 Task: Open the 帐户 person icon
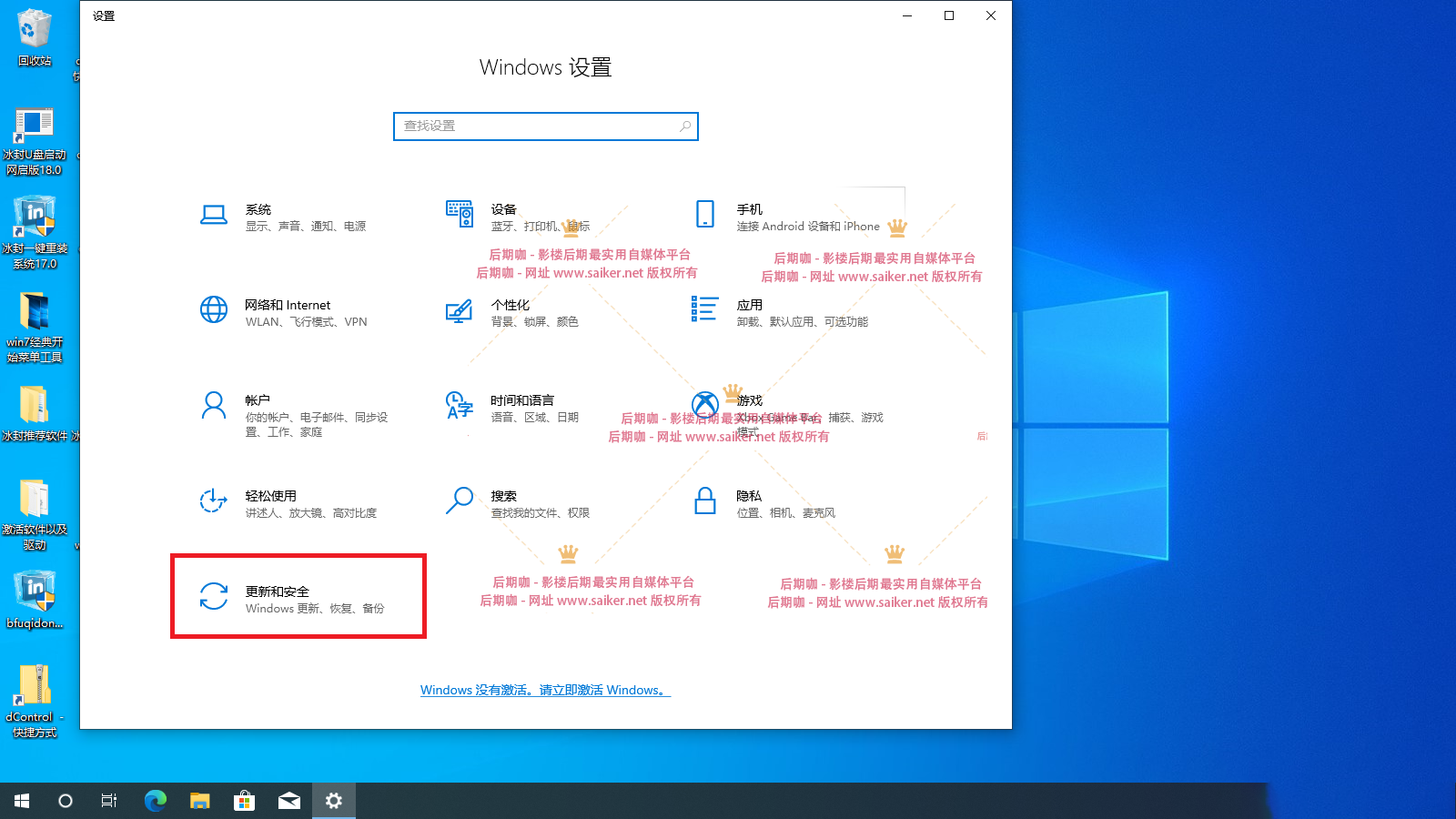coord(214,405)
